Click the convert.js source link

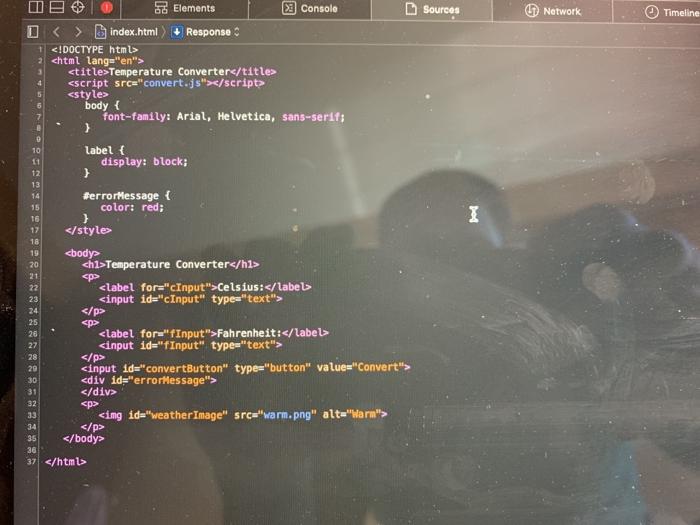172,83
